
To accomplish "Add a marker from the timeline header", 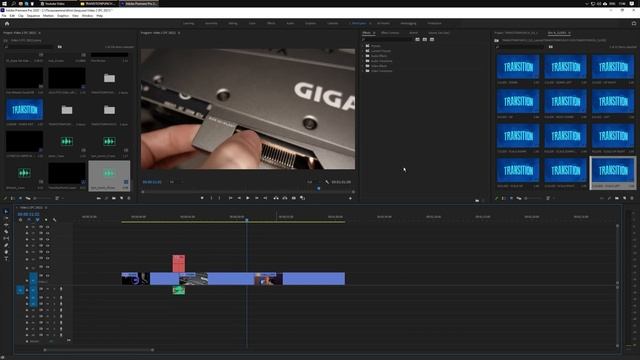I will (x=46, y=220).
